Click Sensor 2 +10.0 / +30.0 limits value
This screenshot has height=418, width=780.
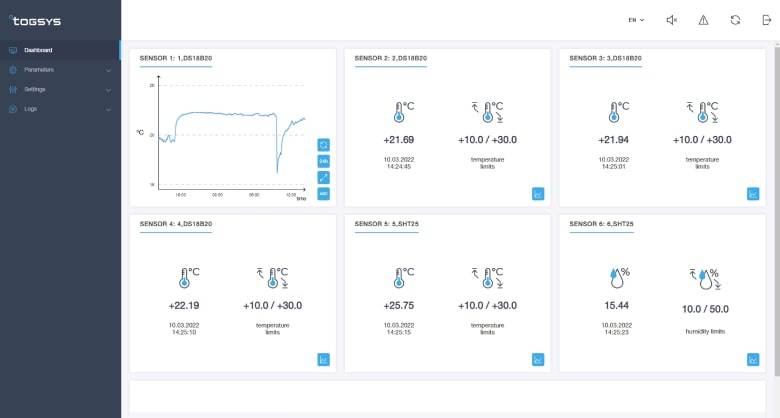point(488,140)
